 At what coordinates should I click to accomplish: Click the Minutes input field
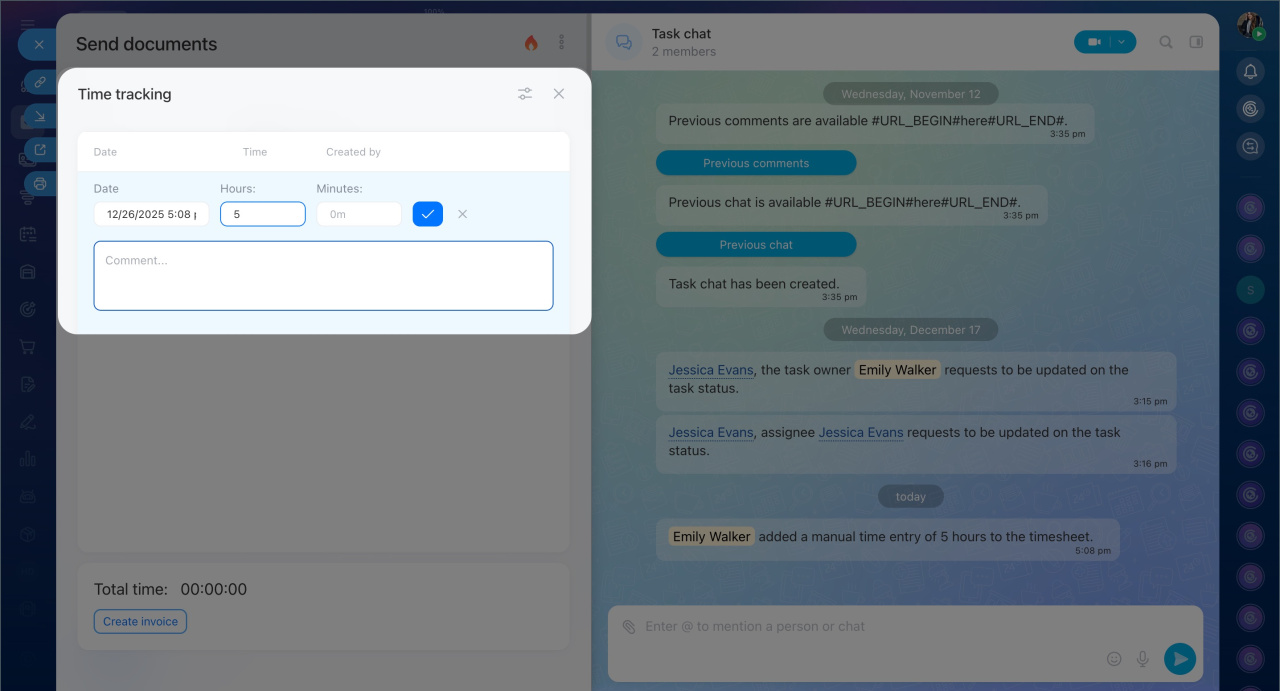(x=358, y=214)
